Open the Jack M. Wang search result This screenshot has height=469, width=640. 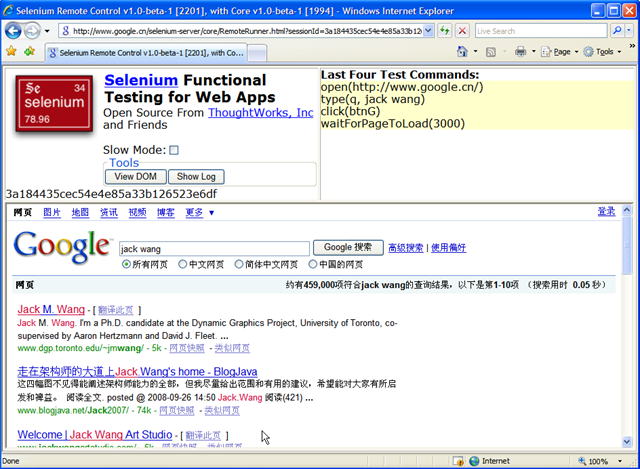(x=51, y=310)
